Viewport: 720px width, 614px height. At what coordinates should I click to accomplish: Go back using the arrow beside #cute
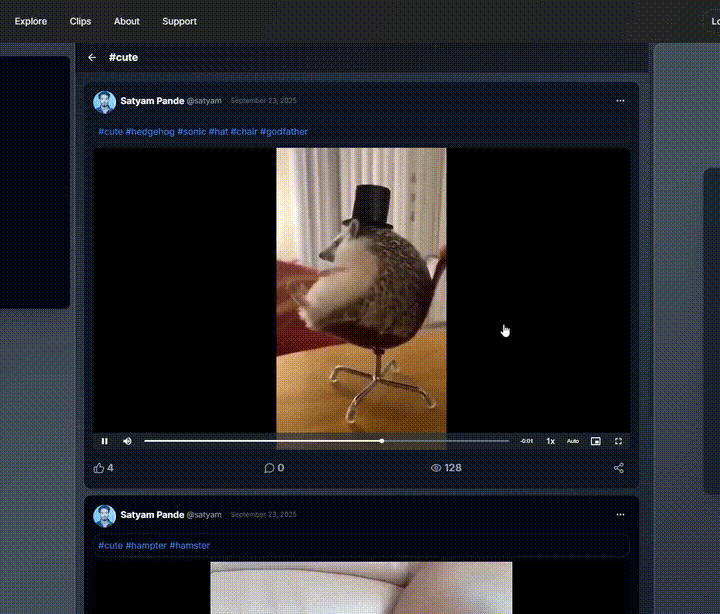click(x=92, y=58)
